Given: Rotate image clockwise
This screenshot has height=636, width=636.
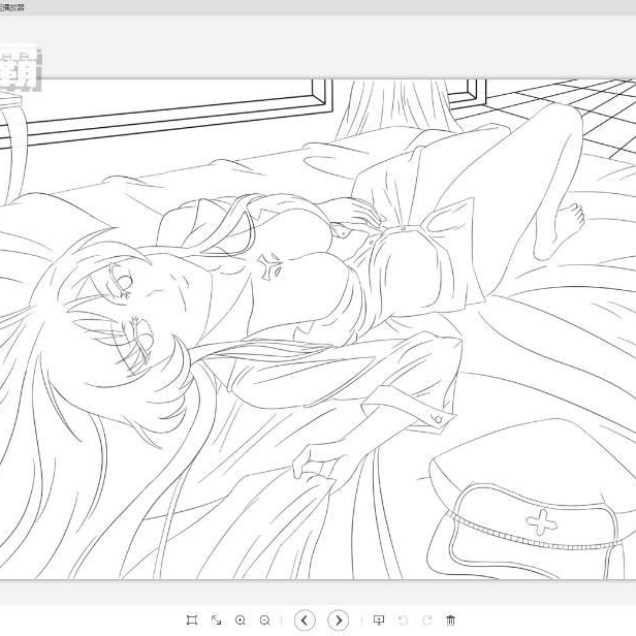Looking at the screenshot, I should click(x=427, y=620).
